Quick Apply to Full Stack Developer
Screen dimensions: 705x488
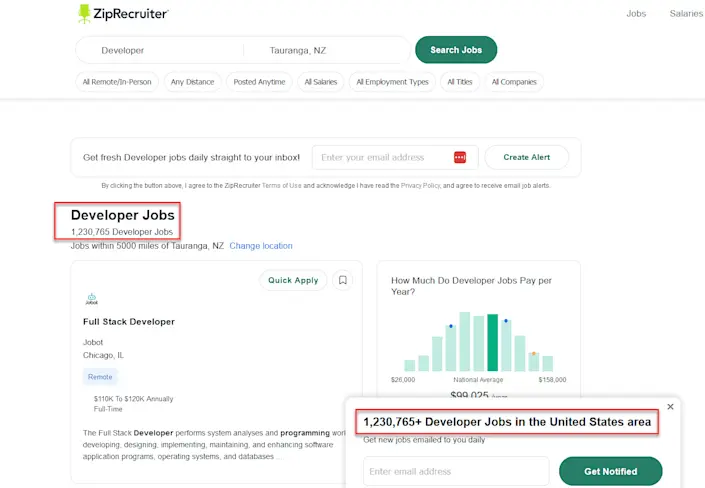293,280
